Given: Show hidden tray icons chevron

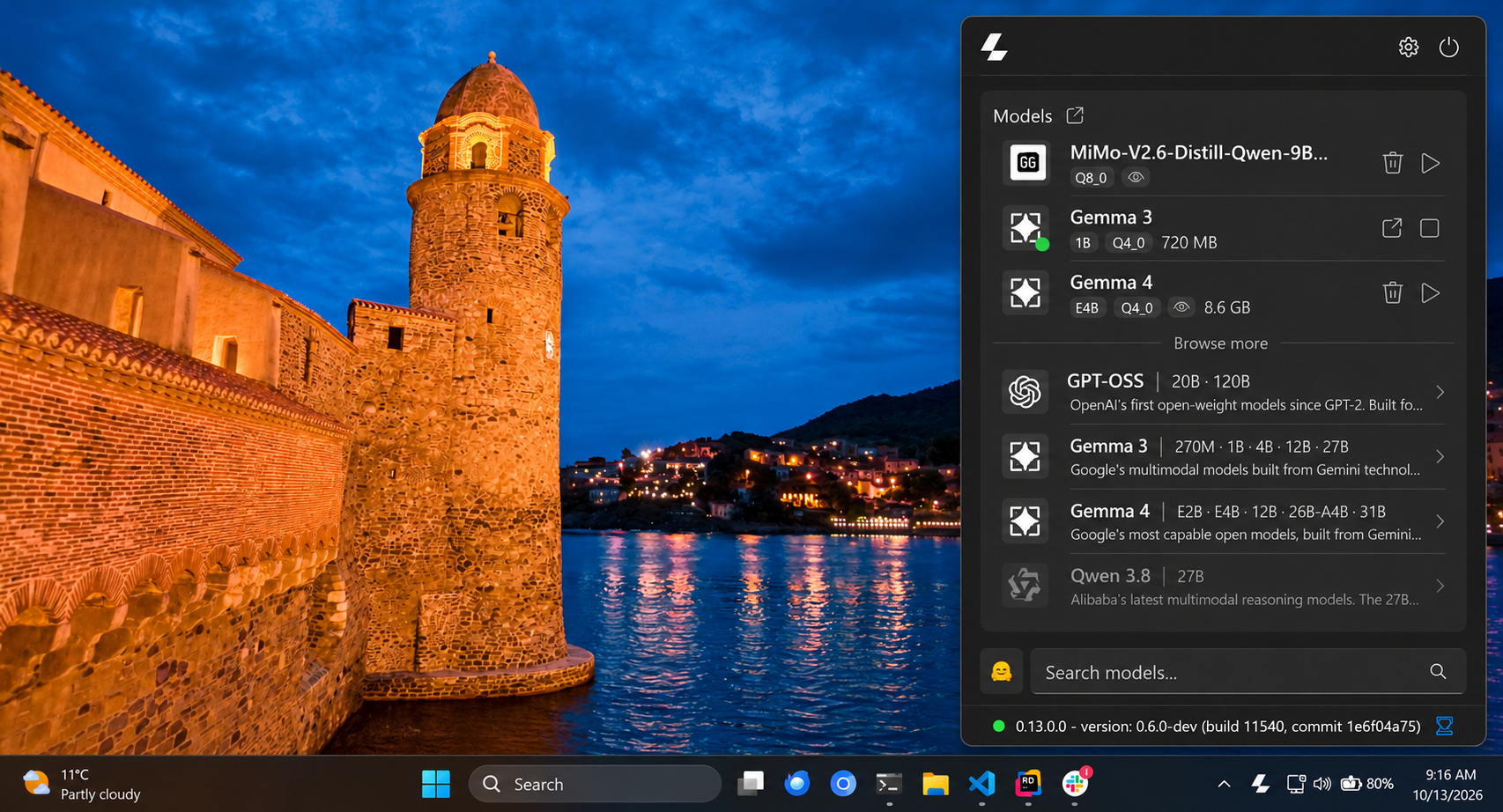Looking at the screenshot, I should click(1224, 784).
